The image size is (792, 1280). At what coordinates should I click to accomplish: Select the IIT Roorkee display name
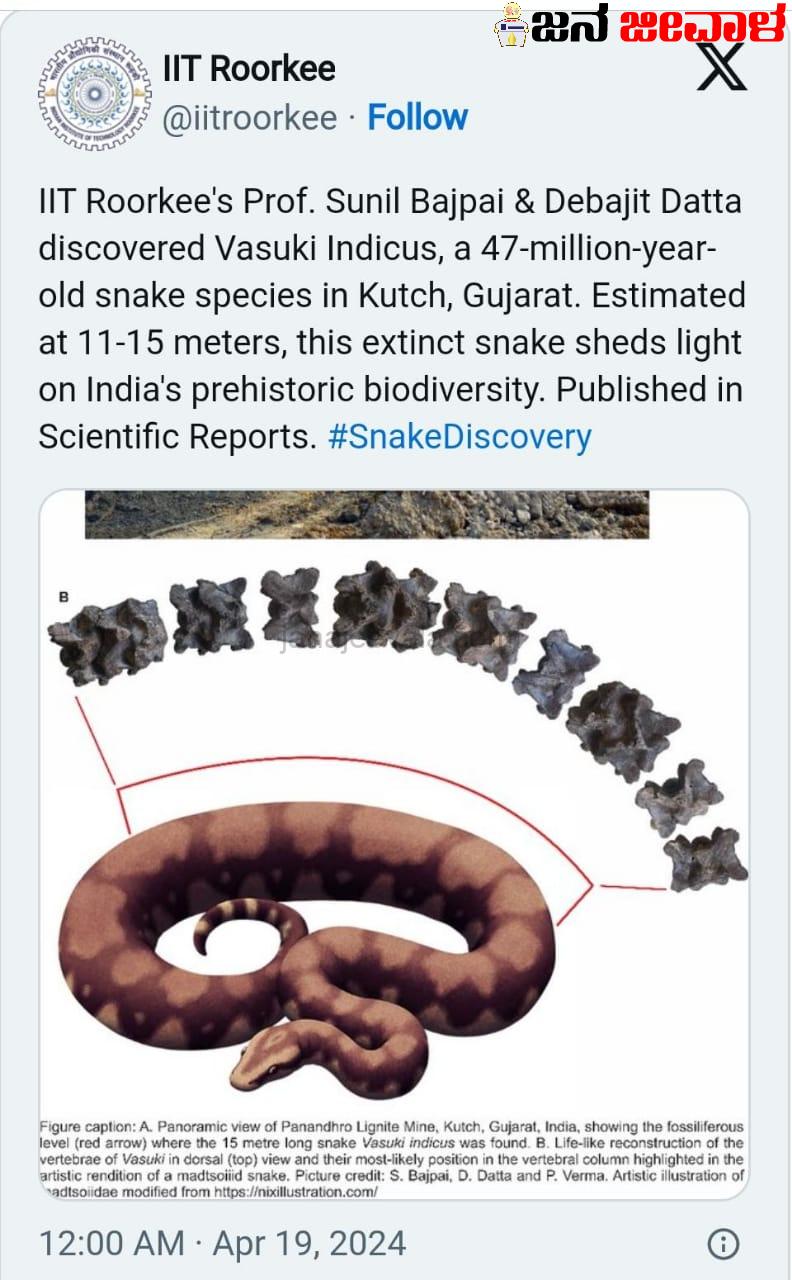pyautogui.click(x=249, y=69)
